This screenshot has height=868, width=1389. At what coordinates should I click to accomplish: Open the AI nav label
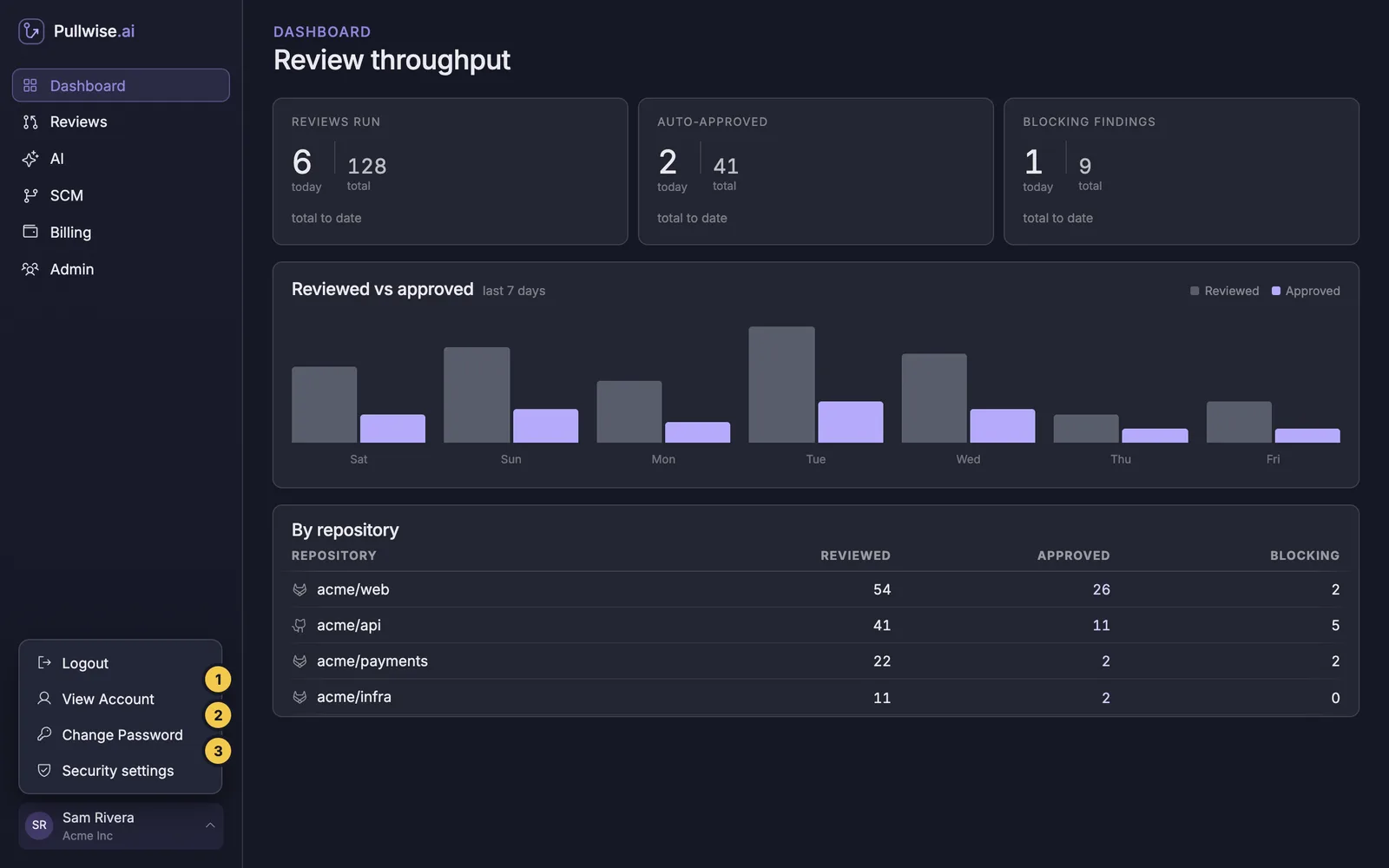(x=57, y=159)
